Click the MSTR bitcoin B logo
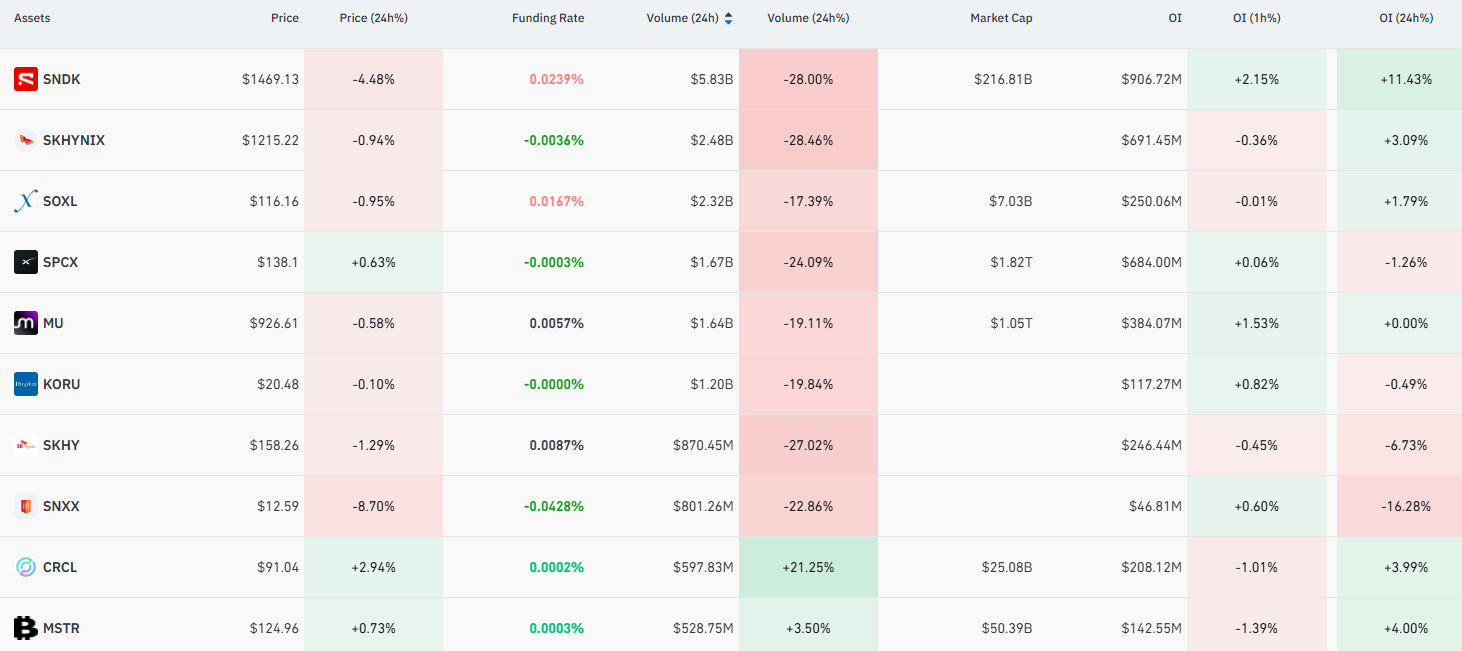 [x=26, y=628]
